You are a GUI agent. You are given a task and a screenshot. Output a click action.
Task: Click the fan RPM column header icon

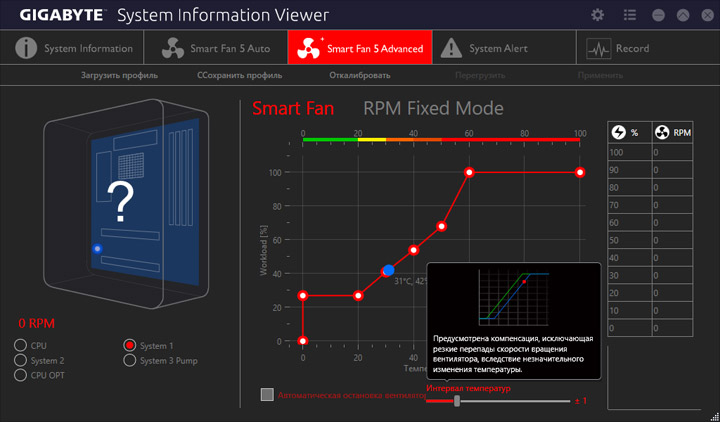tap(663, 133)
